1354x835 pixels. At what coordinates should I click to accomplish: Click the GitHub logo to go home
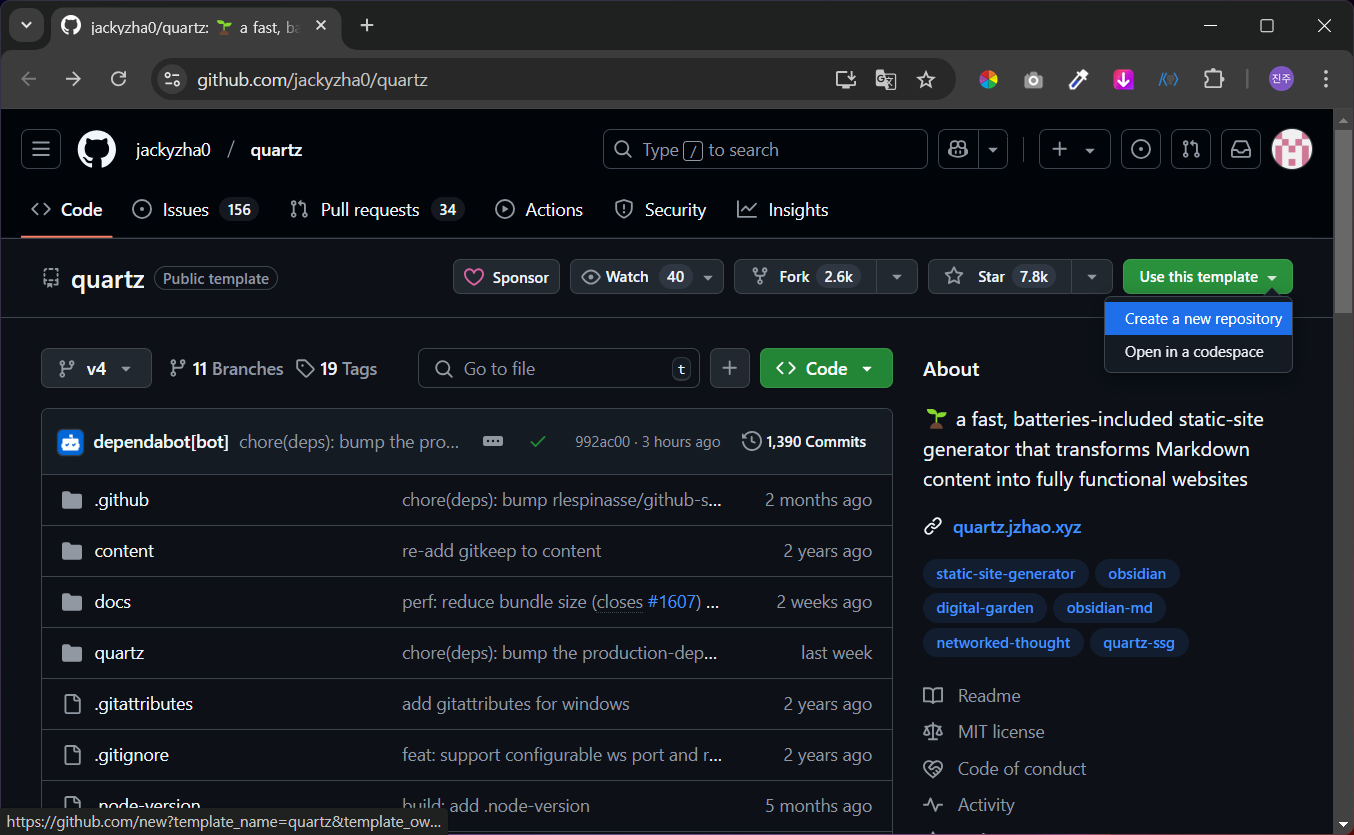click(95, 149)
